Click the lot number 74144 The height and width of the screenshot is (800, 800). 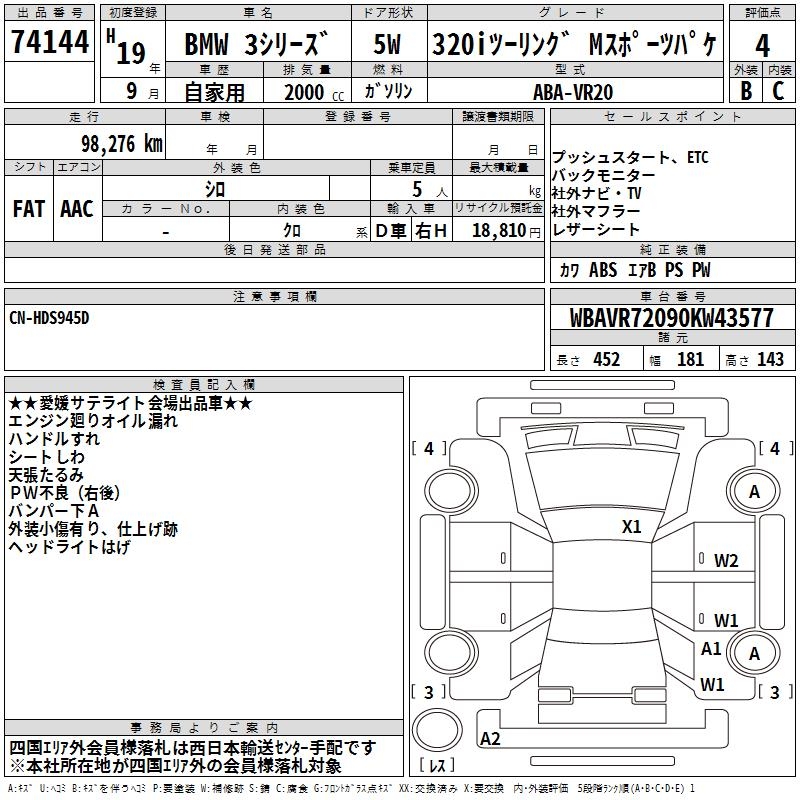[49, 42]
